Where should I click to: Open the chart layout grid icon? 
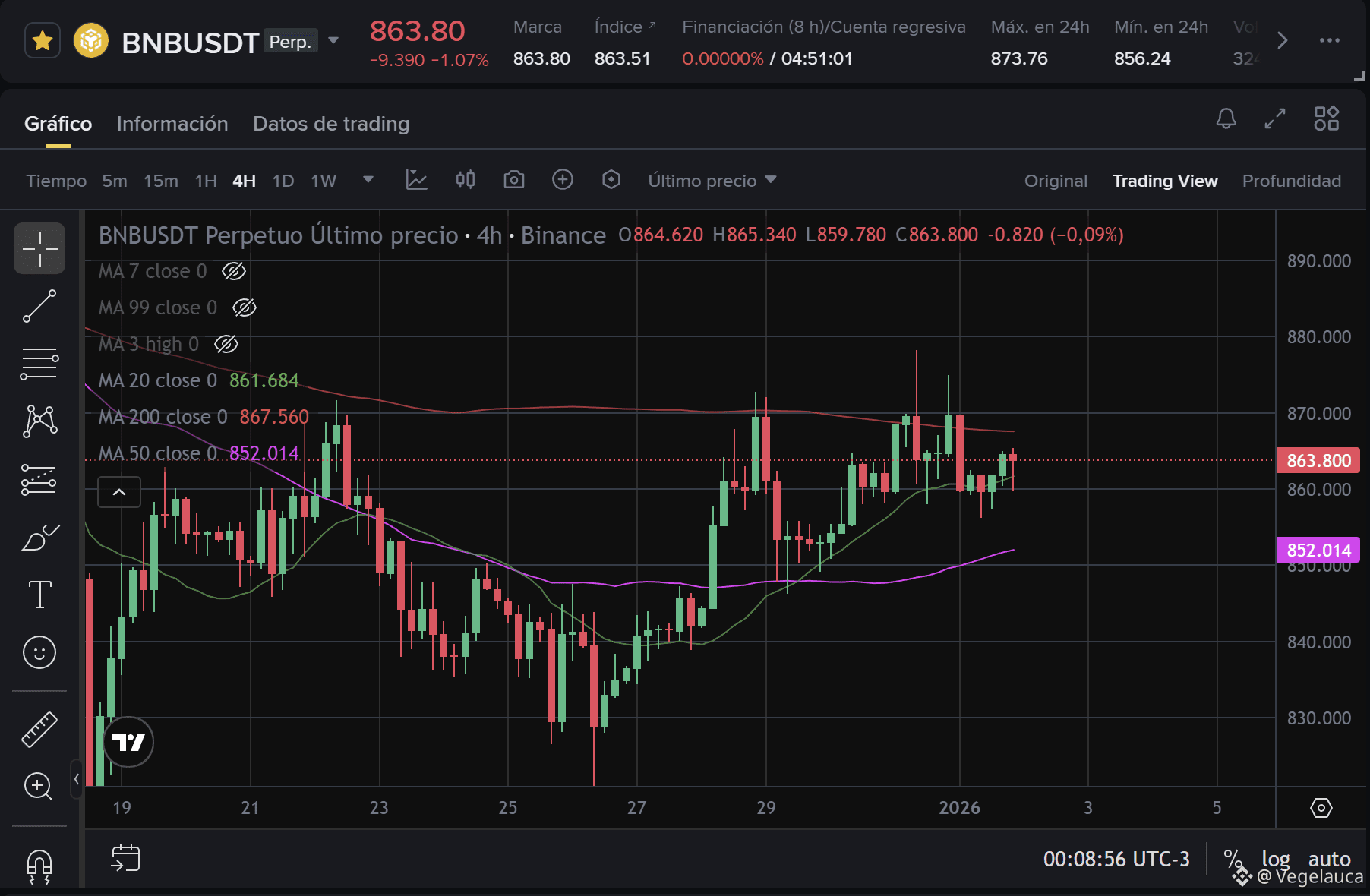click(1327, 118)
